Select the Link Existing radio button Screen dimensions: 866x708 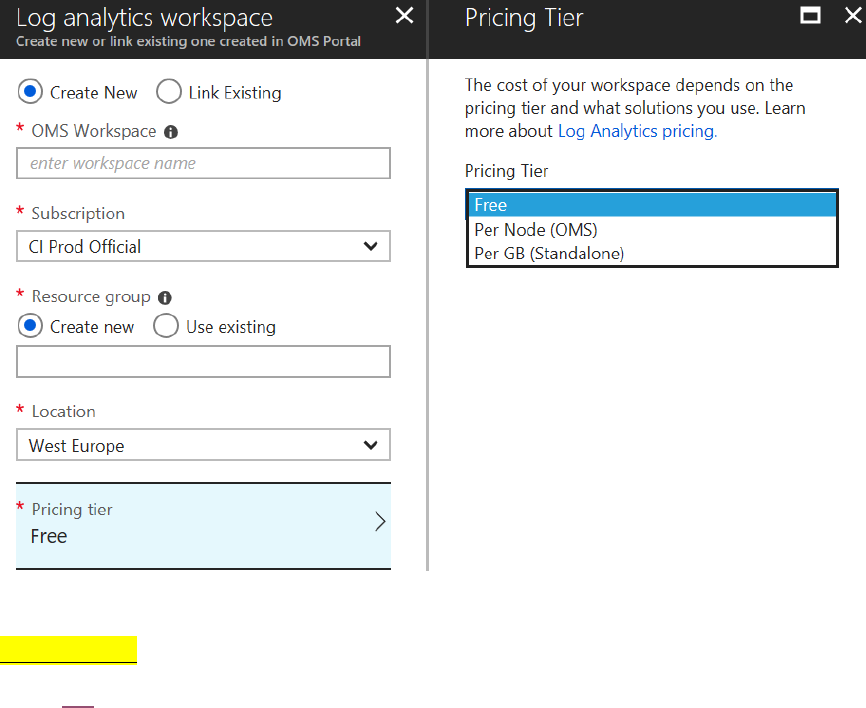(169, 92)
